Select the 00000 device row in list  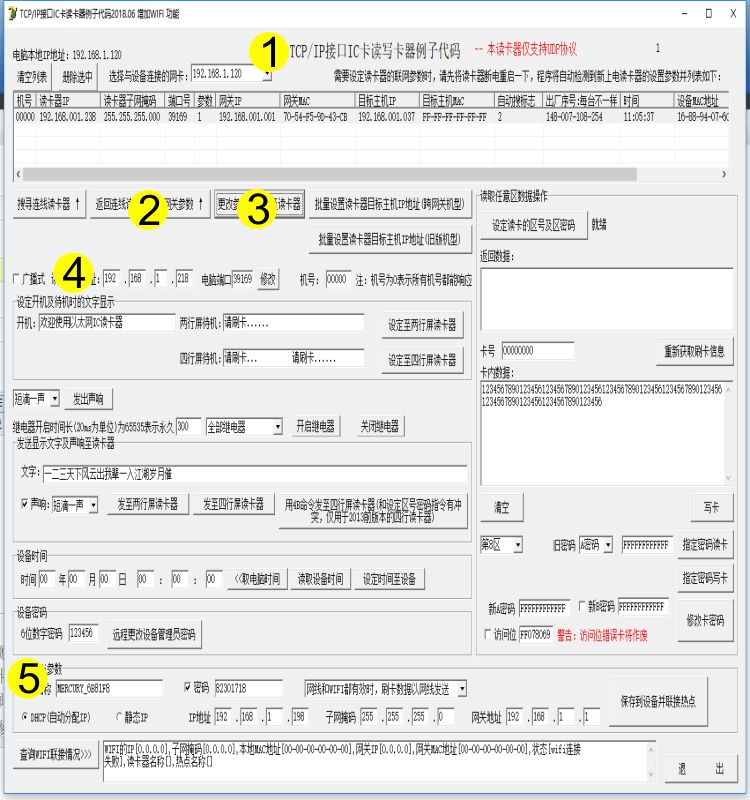[x=26, y=117]
